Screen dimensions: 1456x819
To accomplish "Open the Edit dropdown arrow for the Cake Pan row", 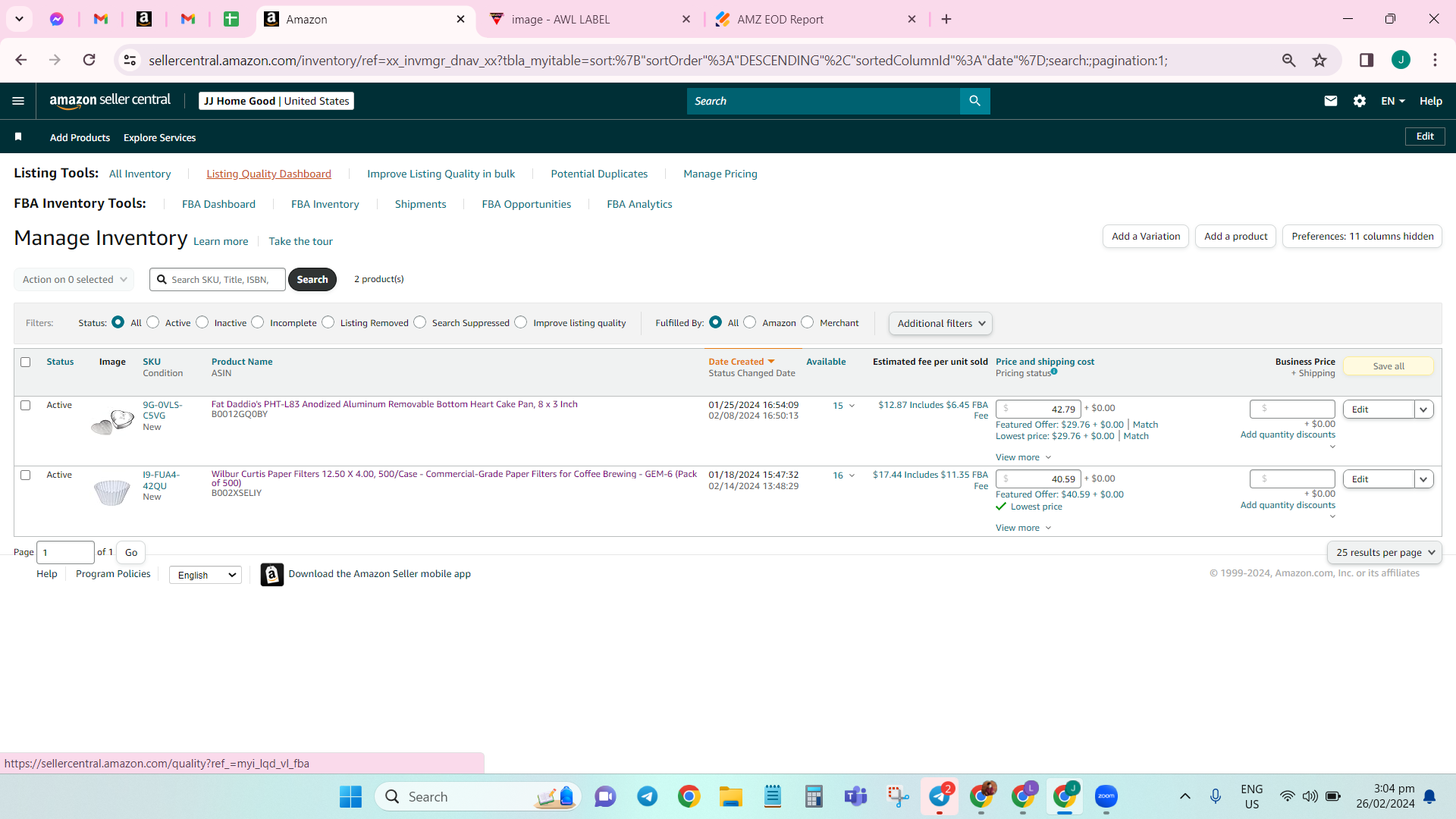I will [x=1424, y=409].
